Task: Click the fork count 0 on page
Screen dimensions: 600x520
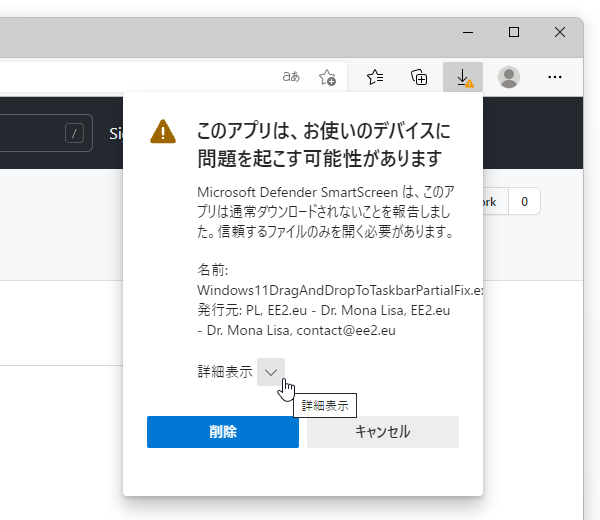Action: [524, 201]
